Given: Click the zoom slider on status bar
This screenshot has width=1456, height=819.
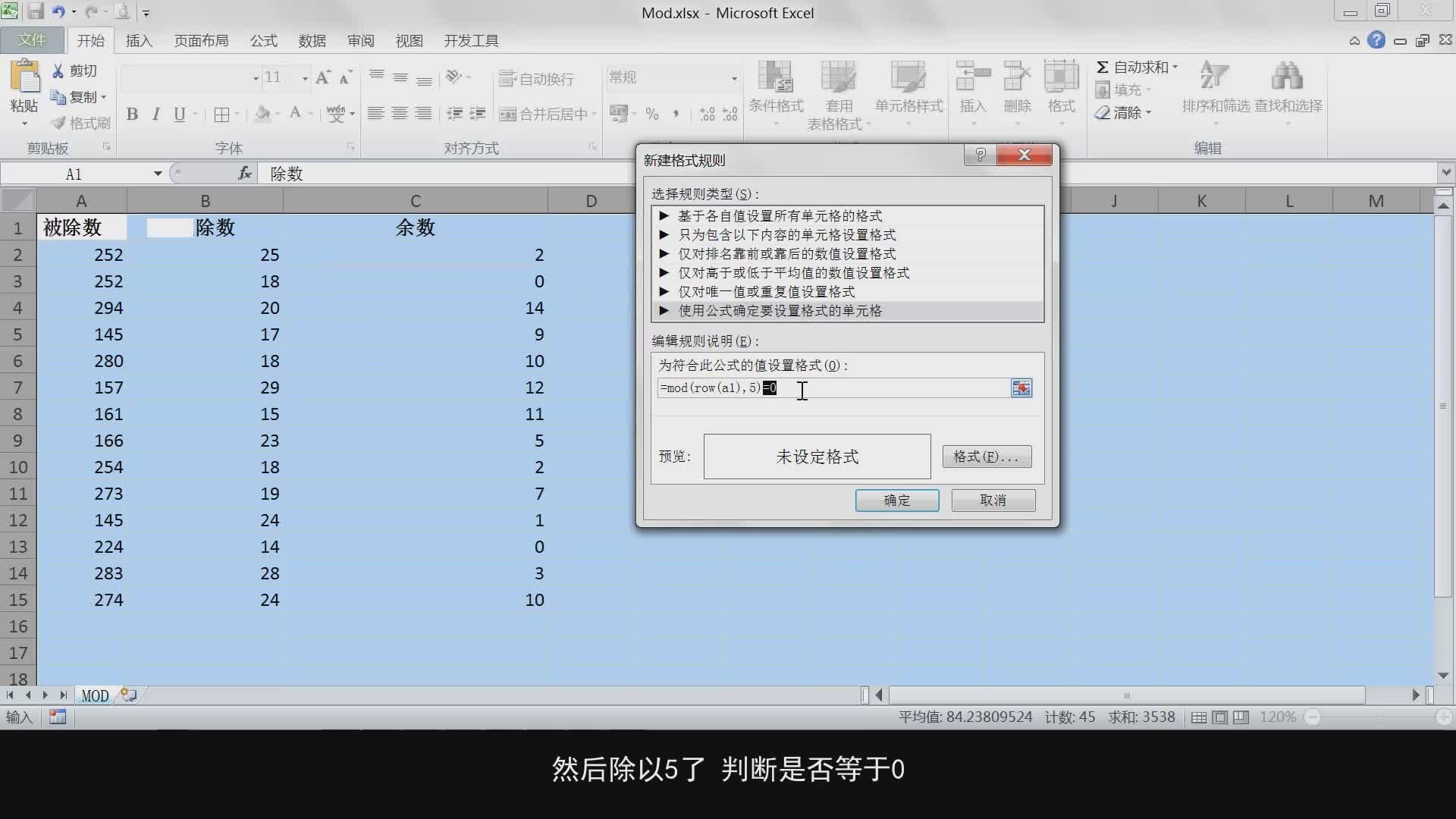Looking at the screenshot, I should point(1379,717).
